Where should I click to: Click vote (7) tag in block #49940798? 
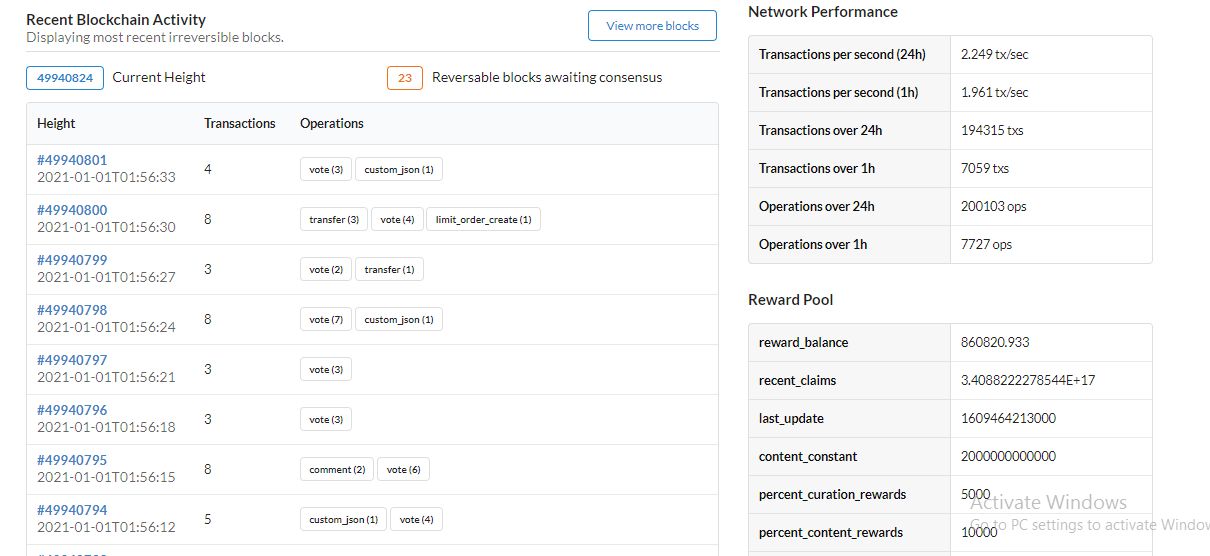326,319
